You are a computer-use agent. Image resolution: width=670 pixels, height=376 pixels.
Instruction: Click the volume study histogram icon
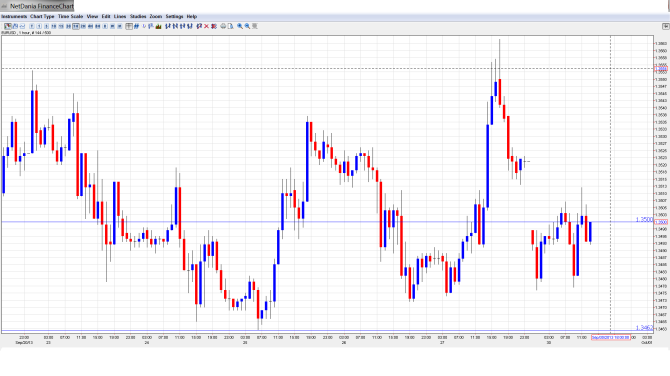pos(159,26)
